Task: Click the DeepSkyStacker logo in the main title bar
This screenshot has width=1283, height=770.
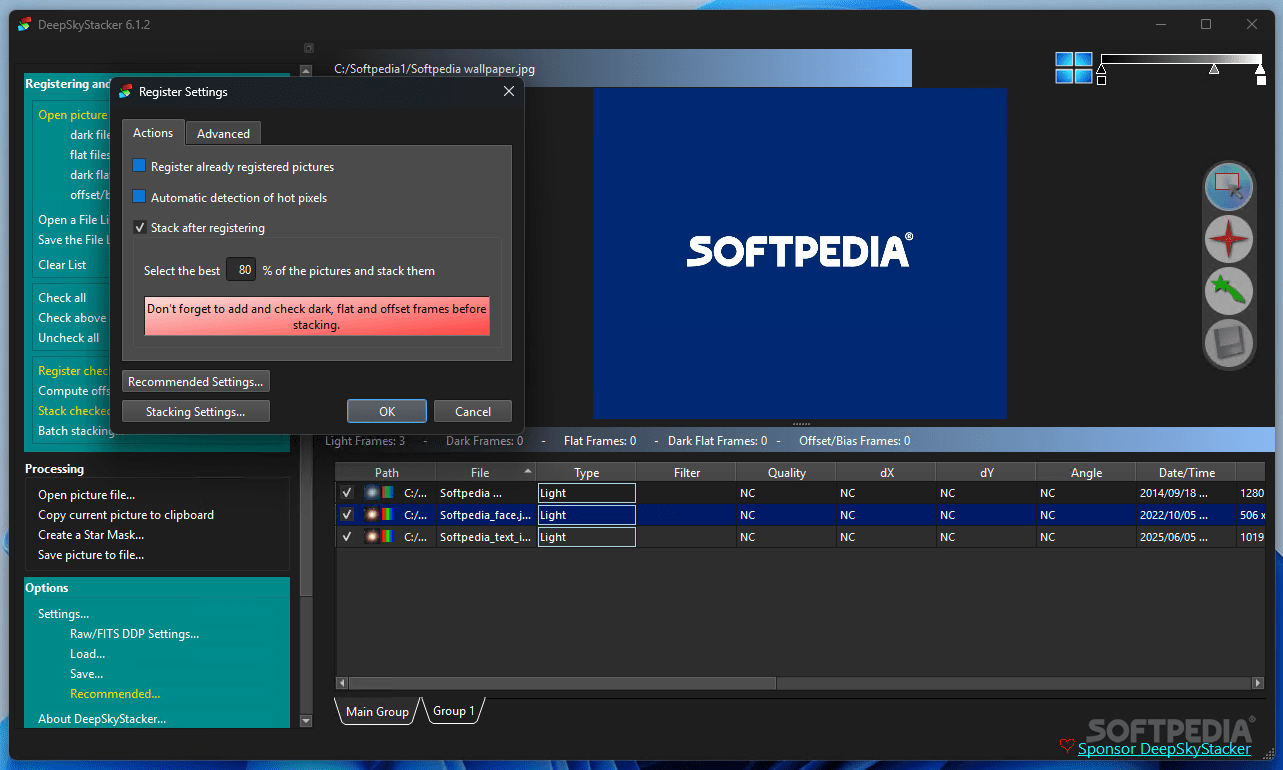Action: [25, 24]
